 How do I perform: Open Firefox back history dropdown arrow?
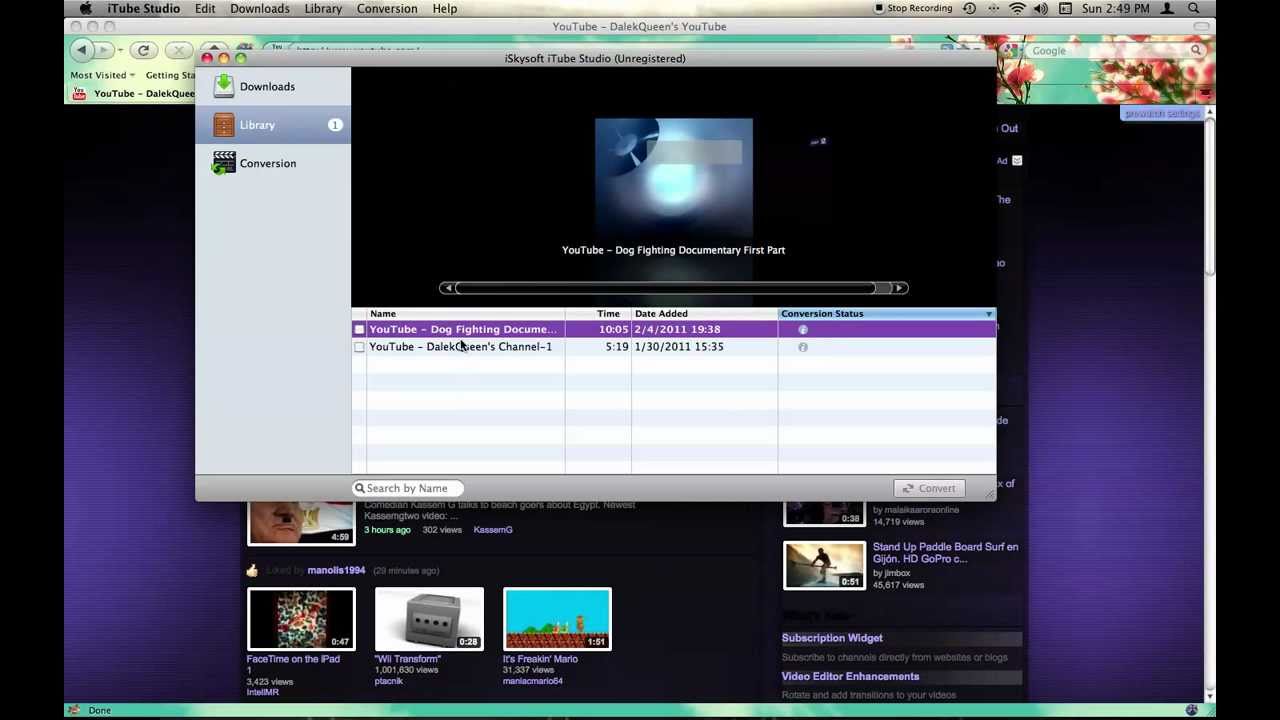[119, 50]
